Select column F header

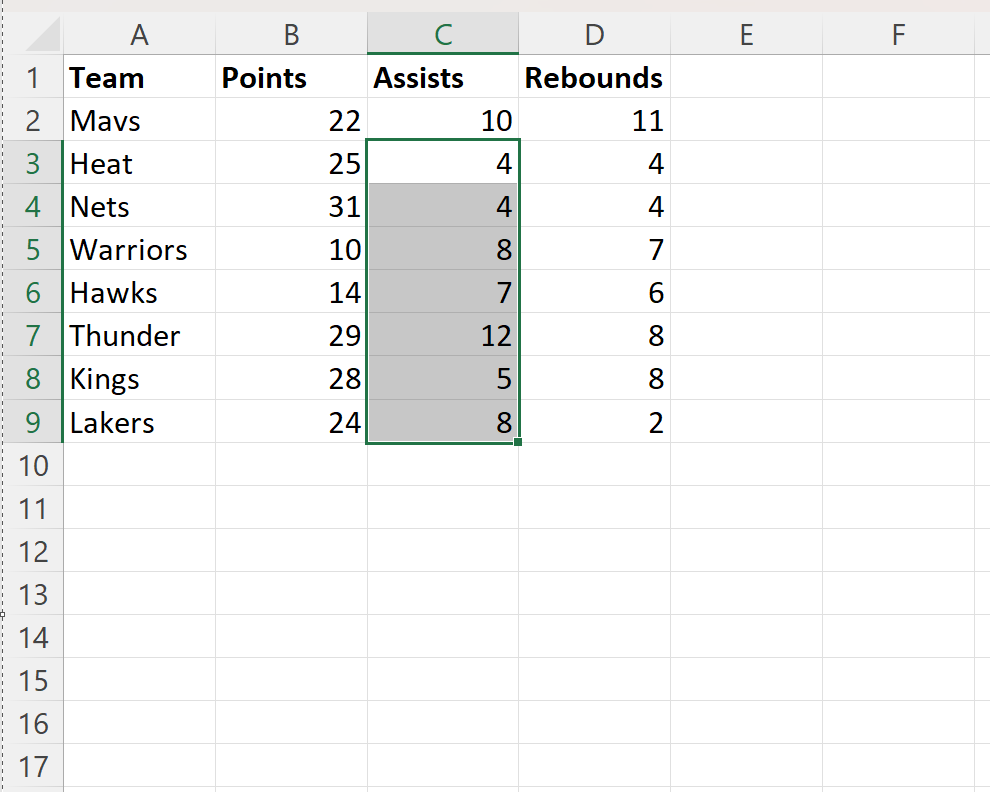click(x=898, y=34)
